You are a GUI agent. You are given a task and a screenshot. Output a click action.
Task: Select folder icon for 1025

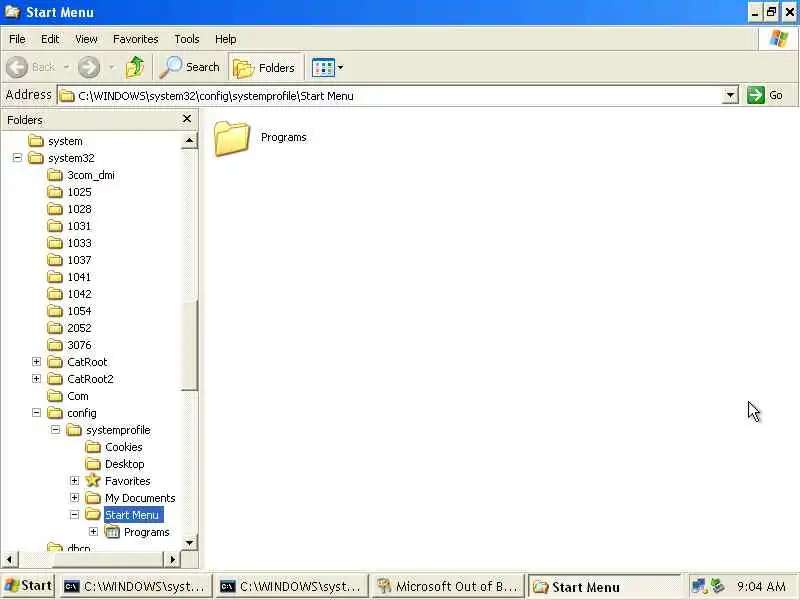[55, 192]
